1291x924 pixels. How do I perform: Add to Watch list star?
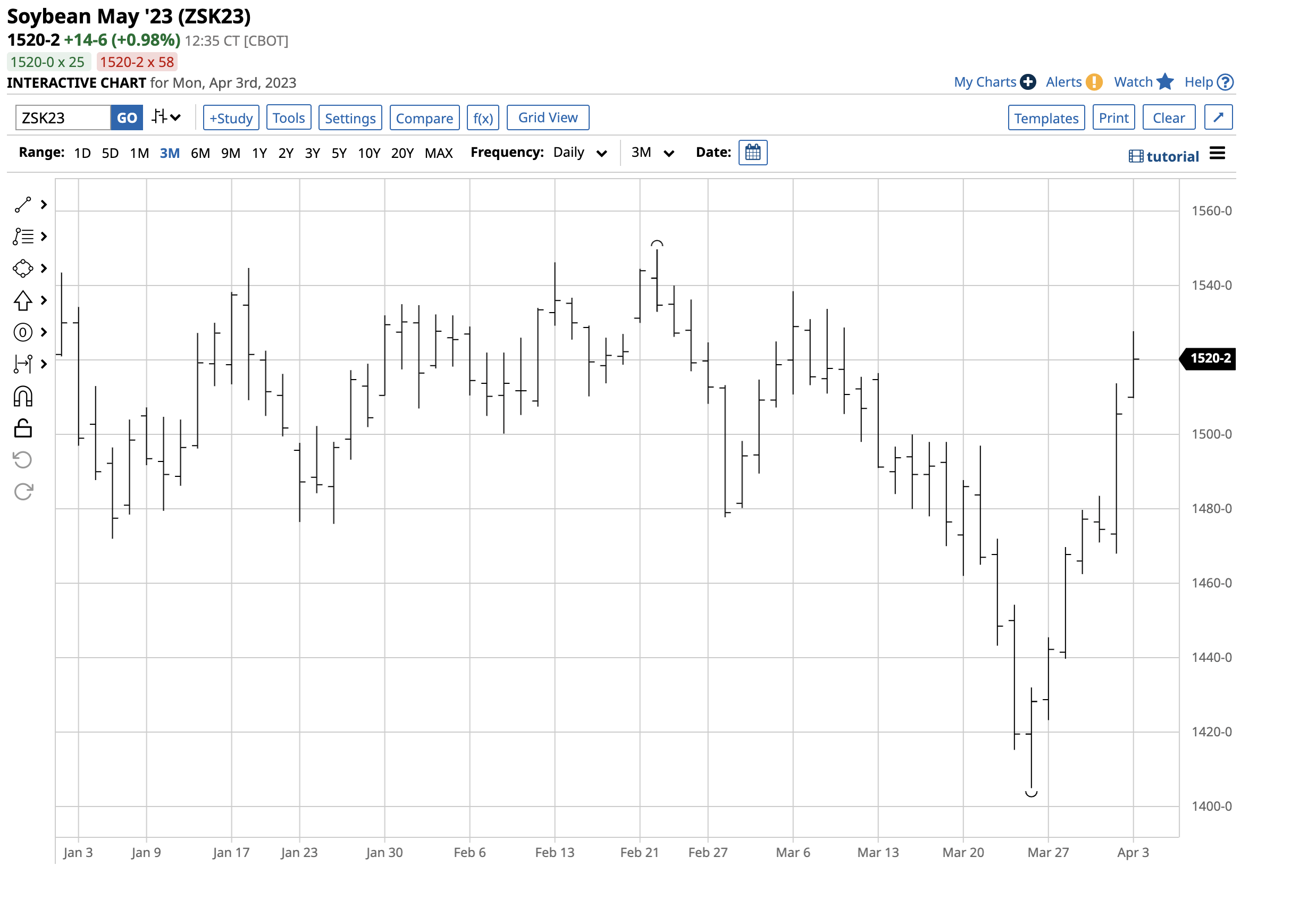(x=1166, y=82)
